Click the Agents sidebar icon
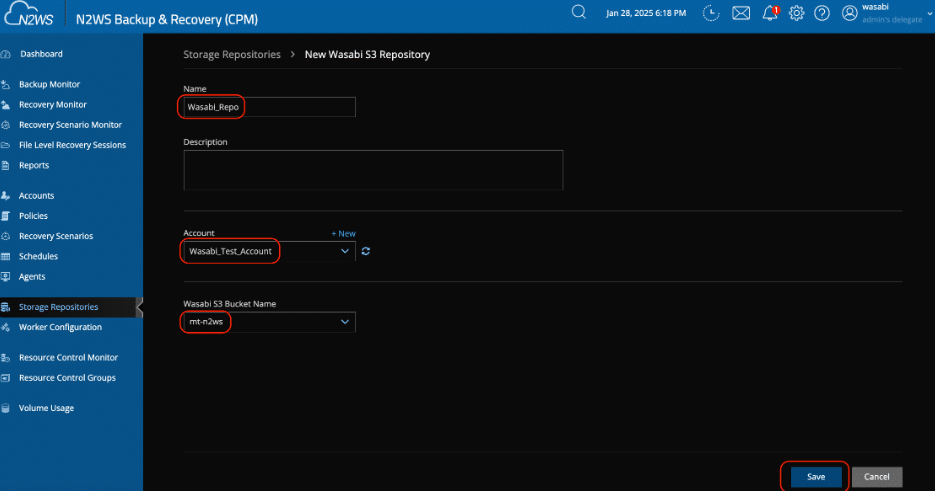The height and width of the screenshot is (491, 935). coord(6,277)
